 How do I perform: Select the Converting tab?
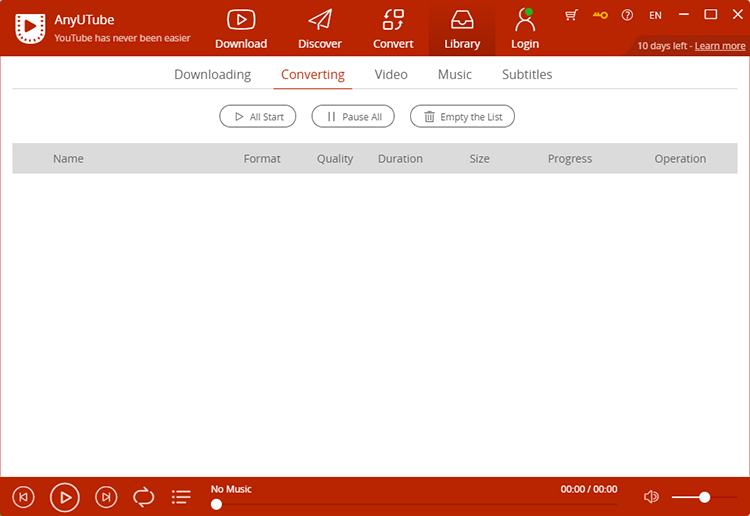313,75
